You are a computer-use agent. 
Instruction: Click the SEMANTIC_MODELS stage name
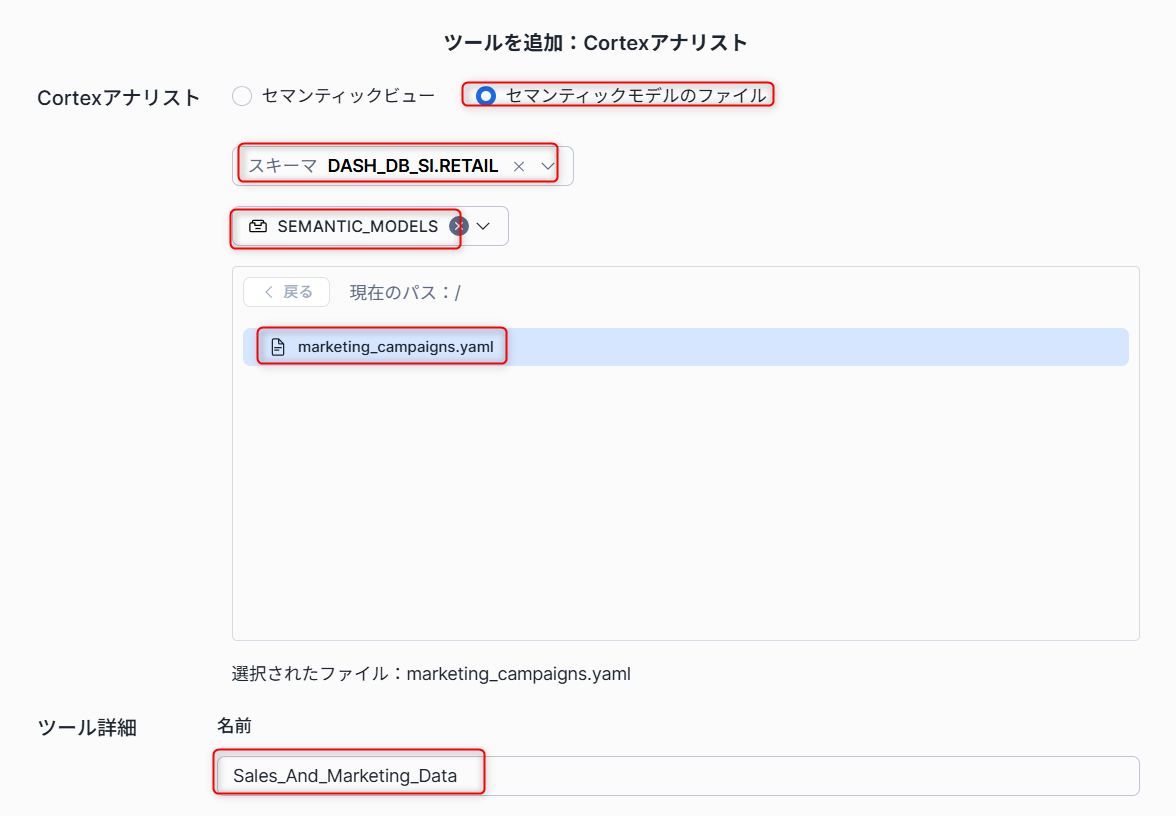[x=357, y=226]
